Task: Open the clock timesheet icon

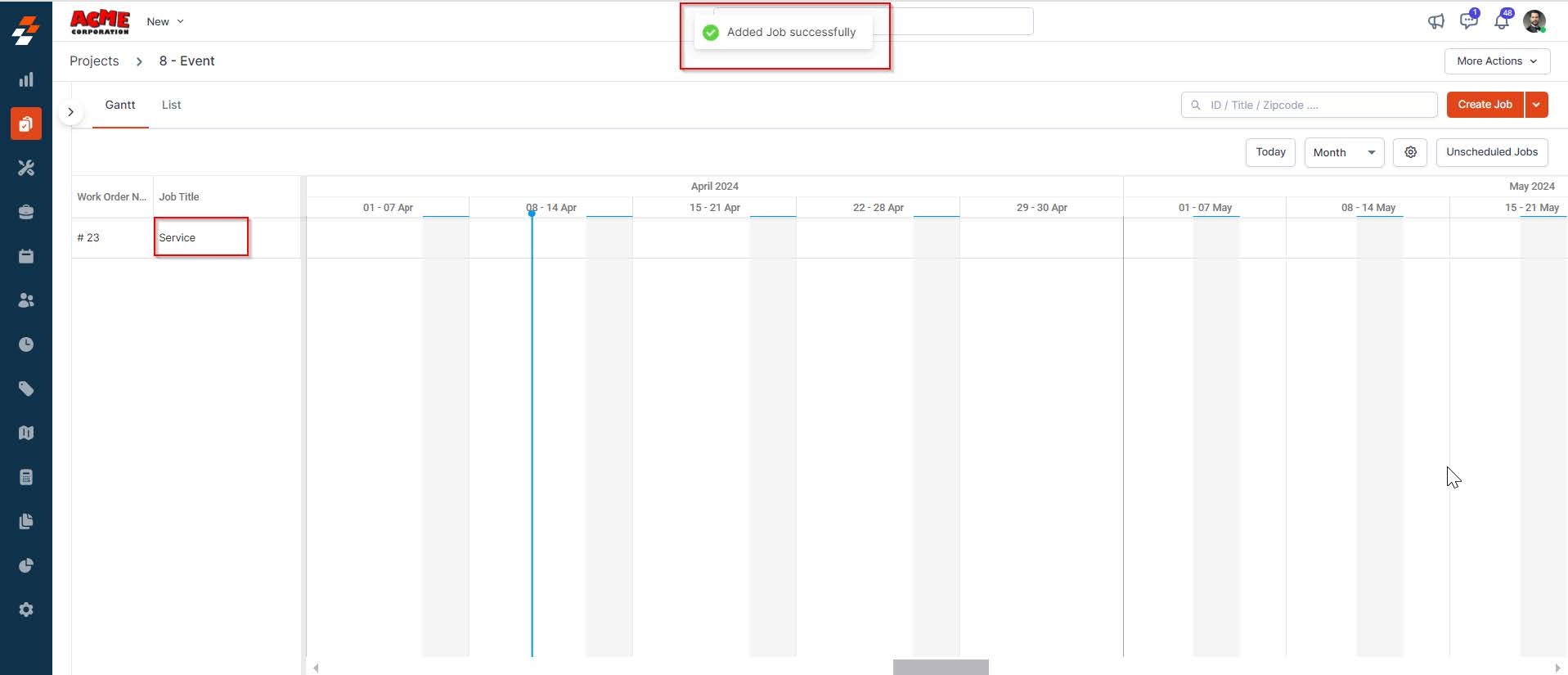Action: [26, 344]
